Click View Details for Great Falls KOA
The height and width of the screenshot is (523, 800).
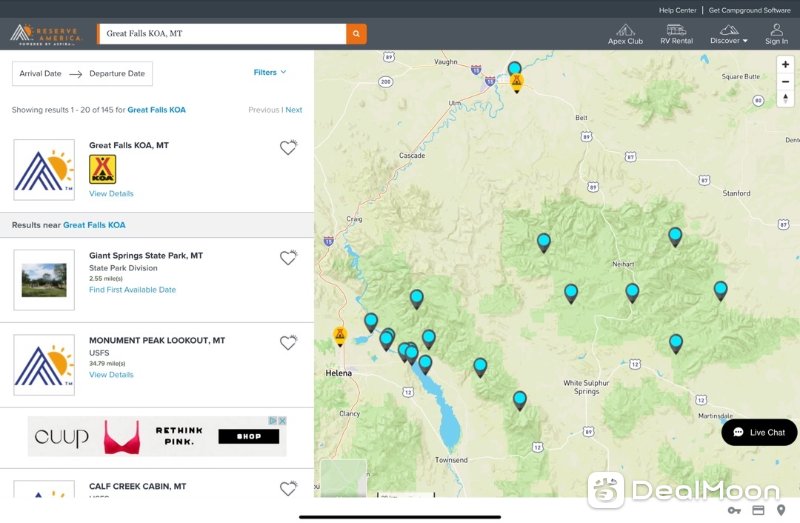111,193
